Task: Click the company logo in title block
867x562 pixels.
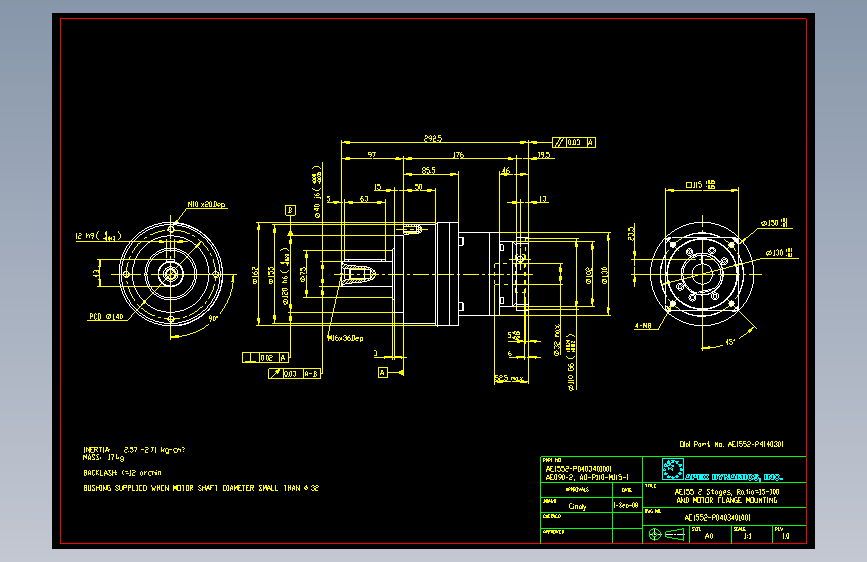Action: [673, 469]
